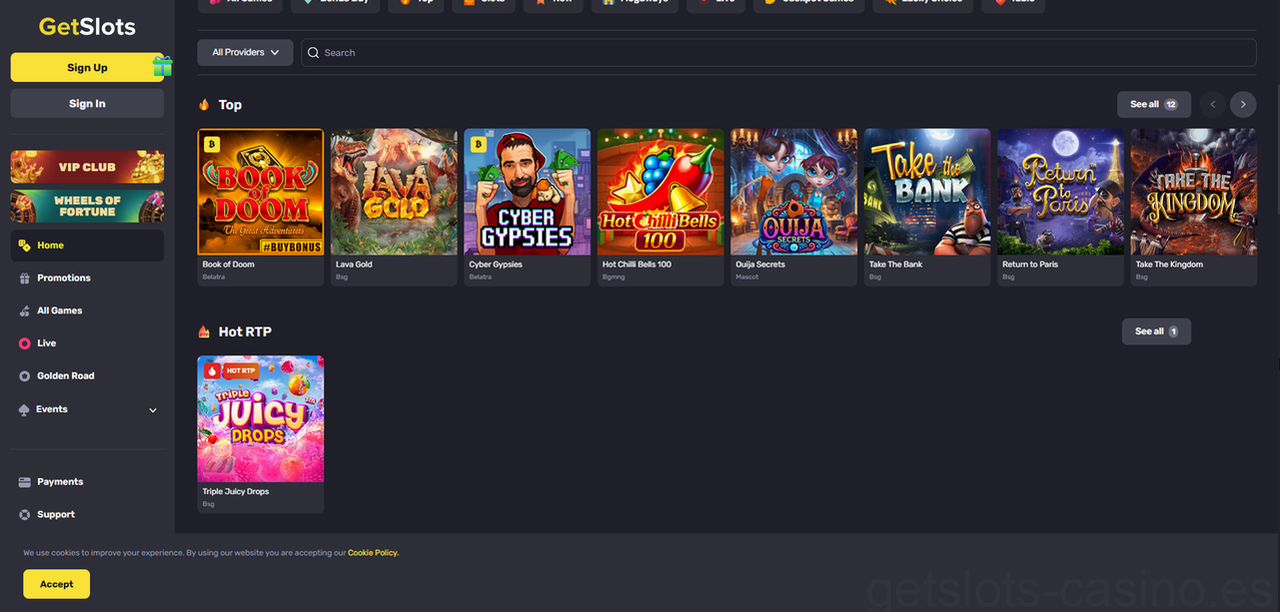This screenshot has width=1280, height=612.
Task: Click the Payments card icon
Action: (x=25, y=482)
